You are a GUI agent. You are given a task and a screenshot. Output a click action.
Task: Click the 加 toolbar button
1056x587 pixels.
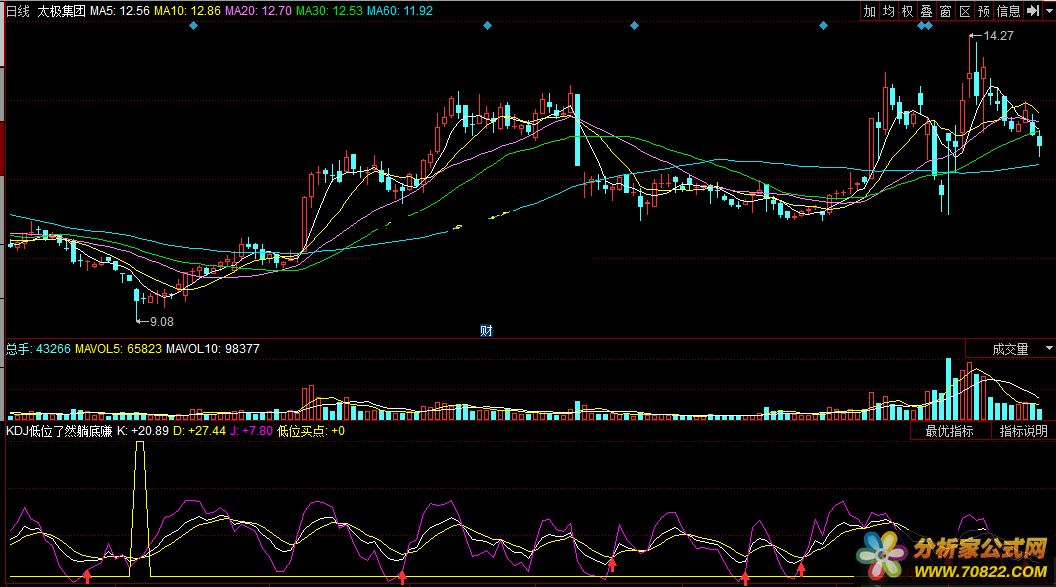[869, 11]
